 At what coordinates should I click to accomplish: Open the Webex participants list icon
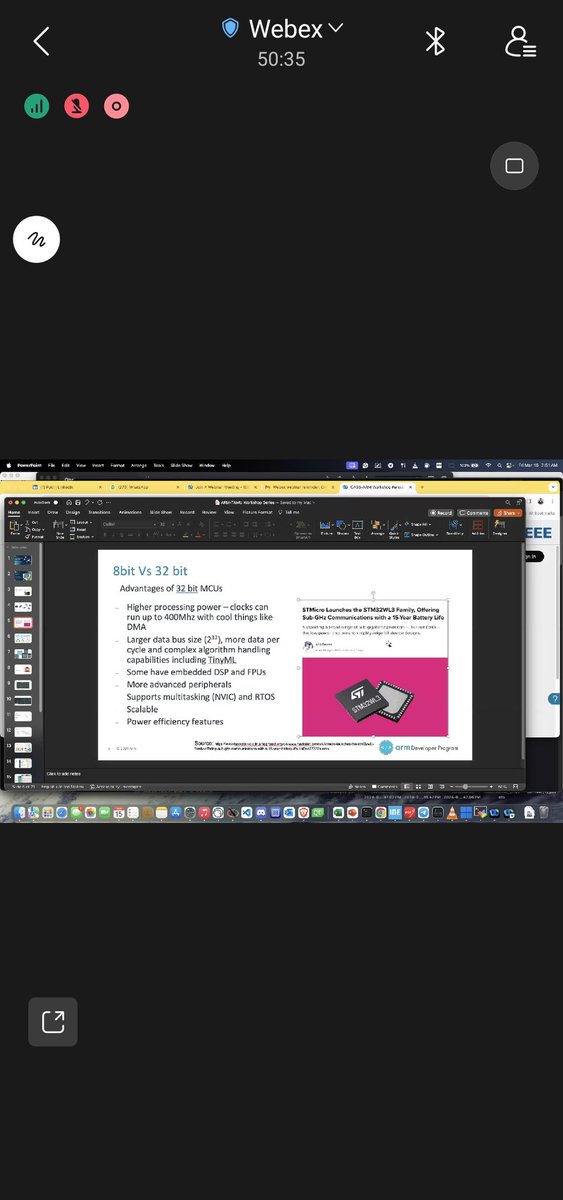[520, 41]
